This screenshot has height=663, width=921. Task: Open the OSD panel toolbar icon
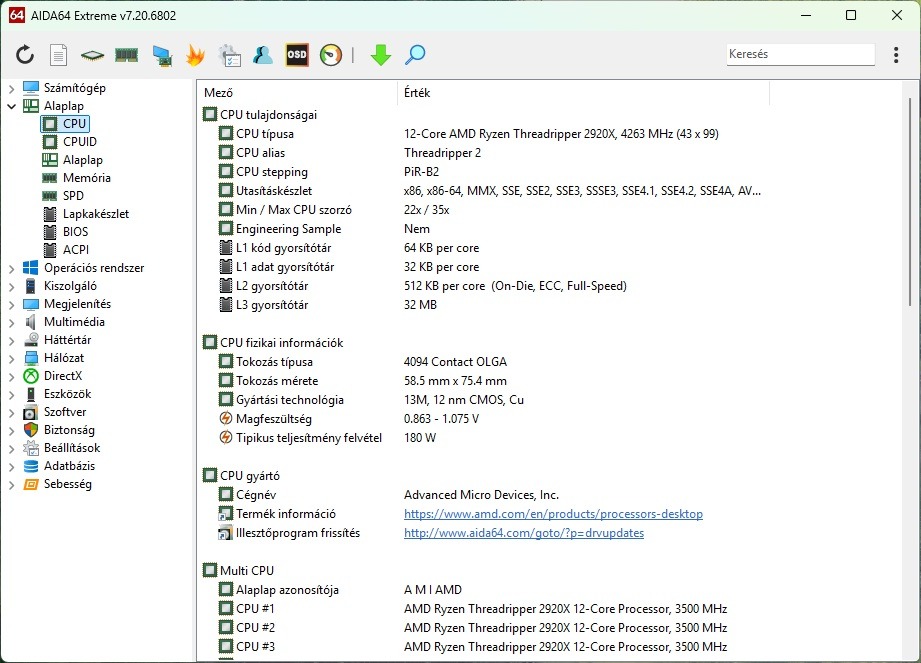[x=297, y=55]
